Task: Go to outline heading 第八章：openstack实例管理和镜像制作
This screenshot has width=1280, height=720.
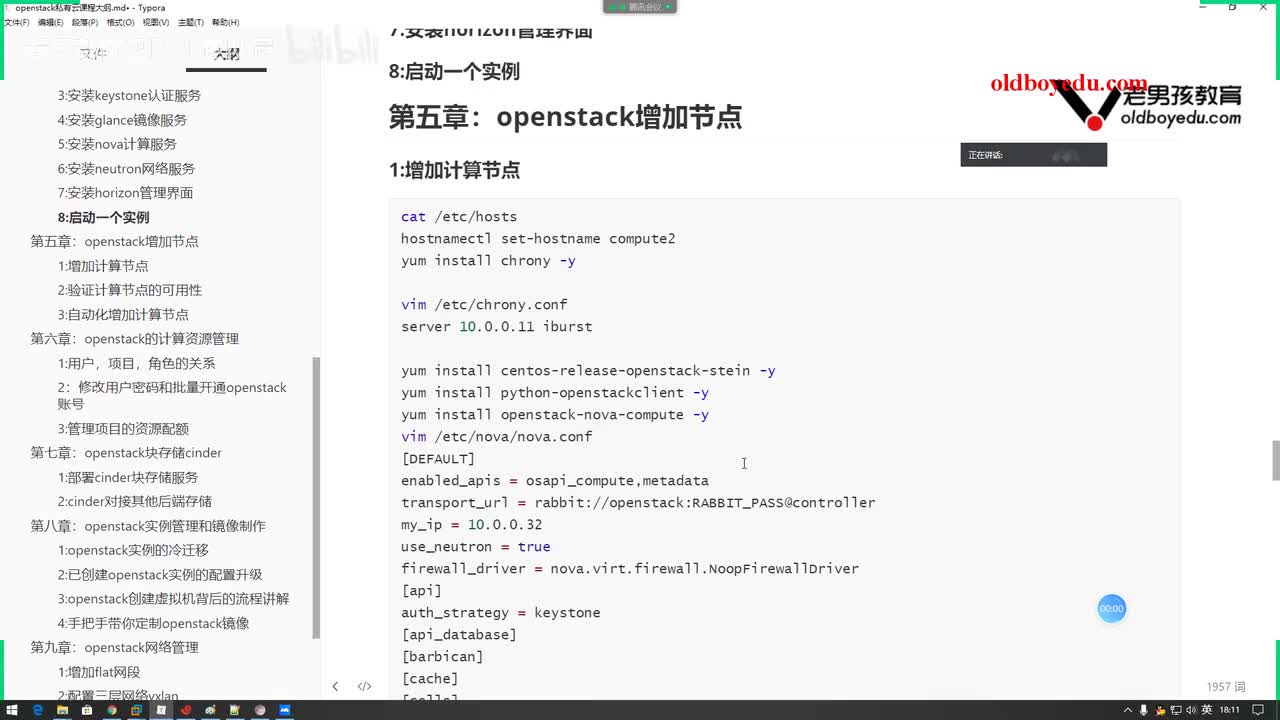Action: coord(148,526)
